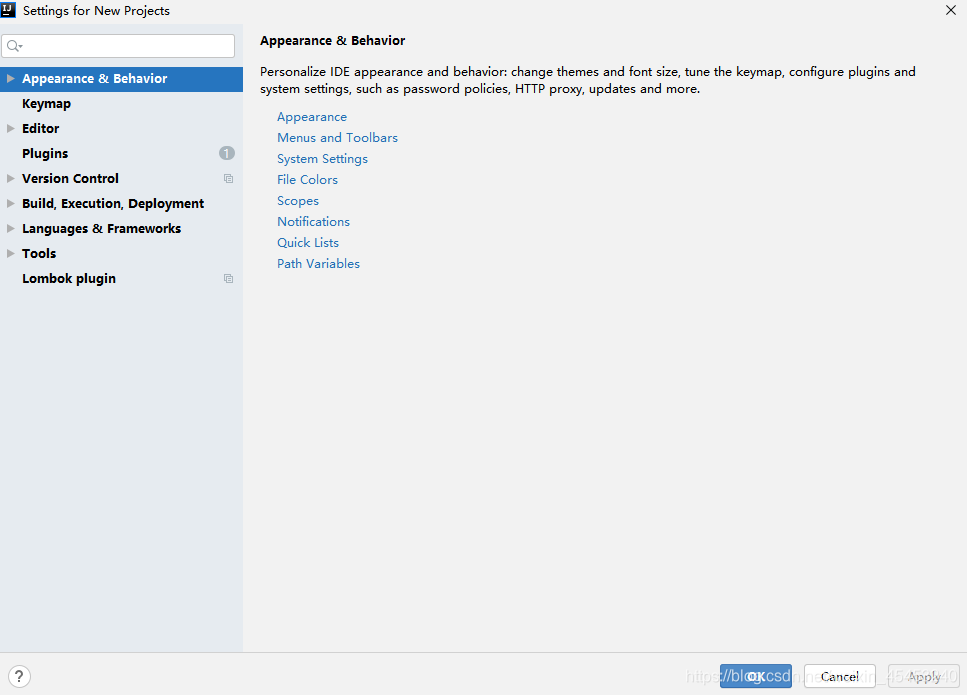The image size is (967, 695).
Task: Select the Keymap settings category
Action: point(121,104)
